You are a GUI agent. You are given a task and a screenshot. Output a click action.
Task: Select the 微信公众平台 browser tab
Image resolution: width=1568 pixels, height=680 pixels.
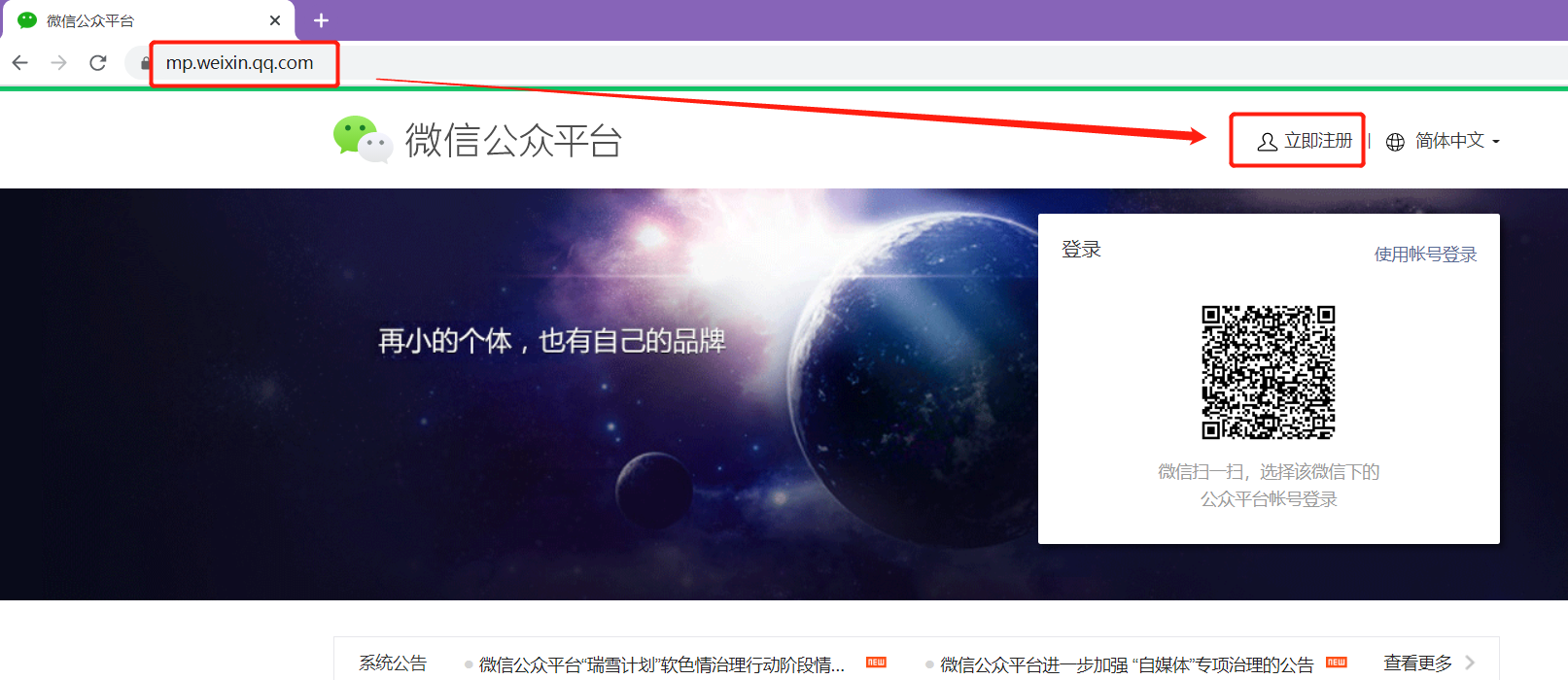[x=150, y=20]
